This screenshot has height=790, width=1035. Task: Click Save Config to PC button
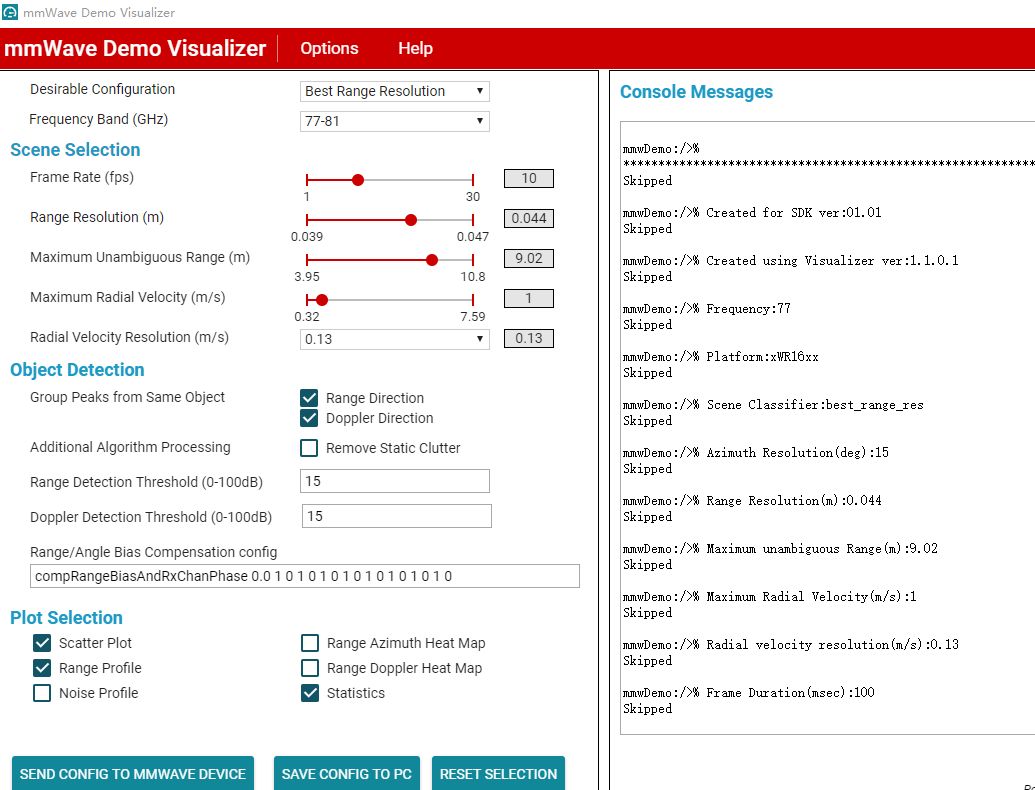[x=347, y=774]
